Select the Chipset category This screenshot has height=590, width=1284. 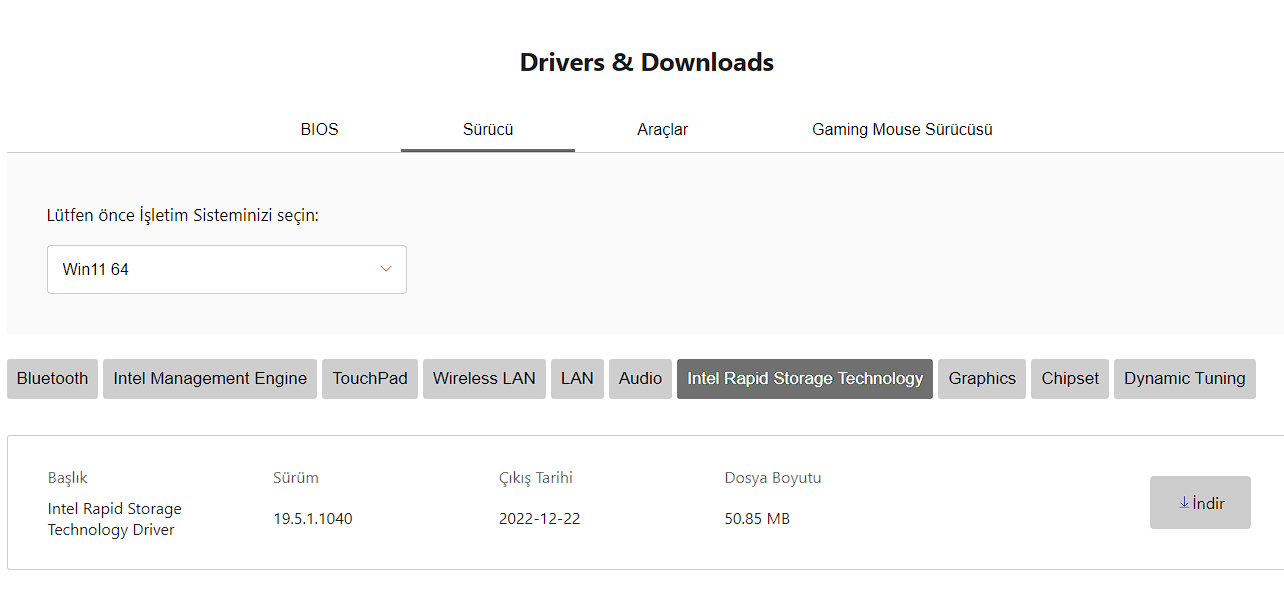1070,378
